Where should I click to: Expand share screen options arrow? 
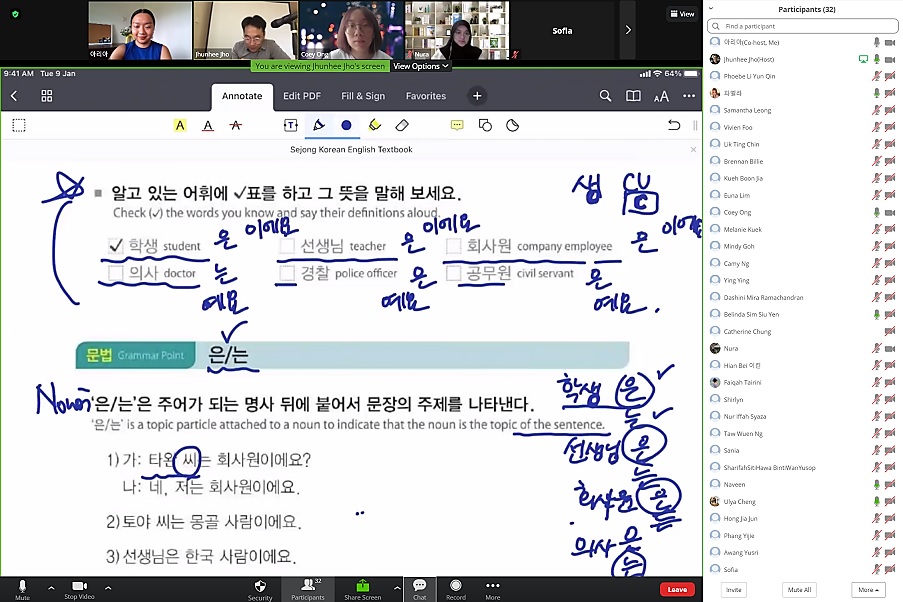(397, 588)
